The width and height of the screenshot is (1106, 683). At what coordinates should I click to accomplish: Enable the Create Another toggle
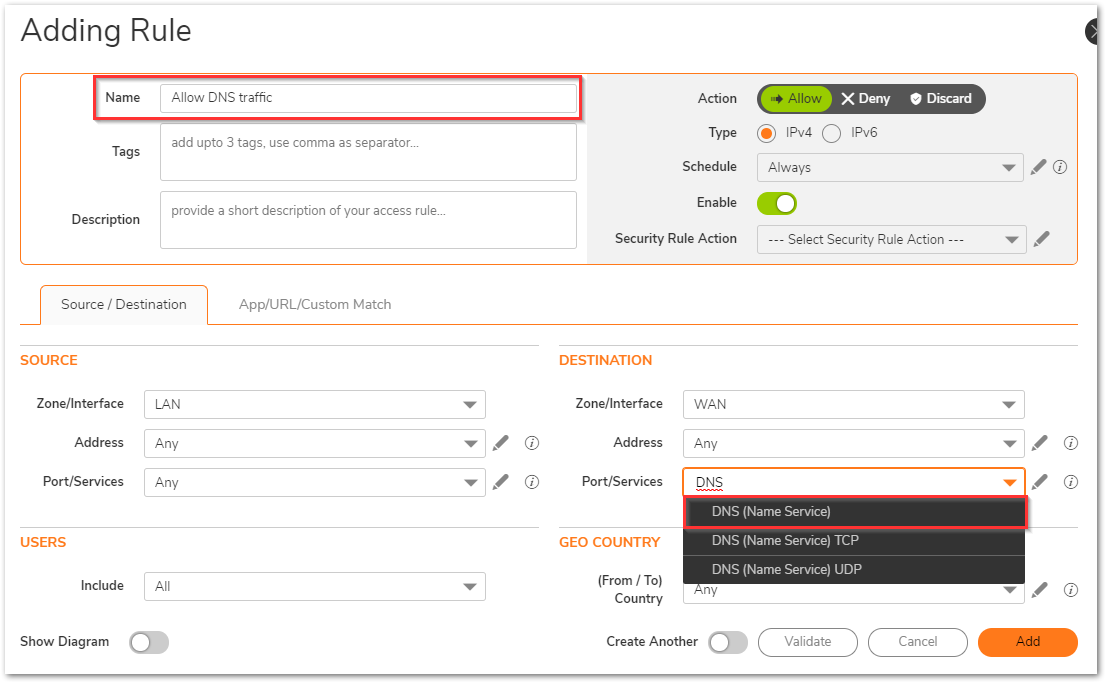pyautogui.click(x=727, y=642)
